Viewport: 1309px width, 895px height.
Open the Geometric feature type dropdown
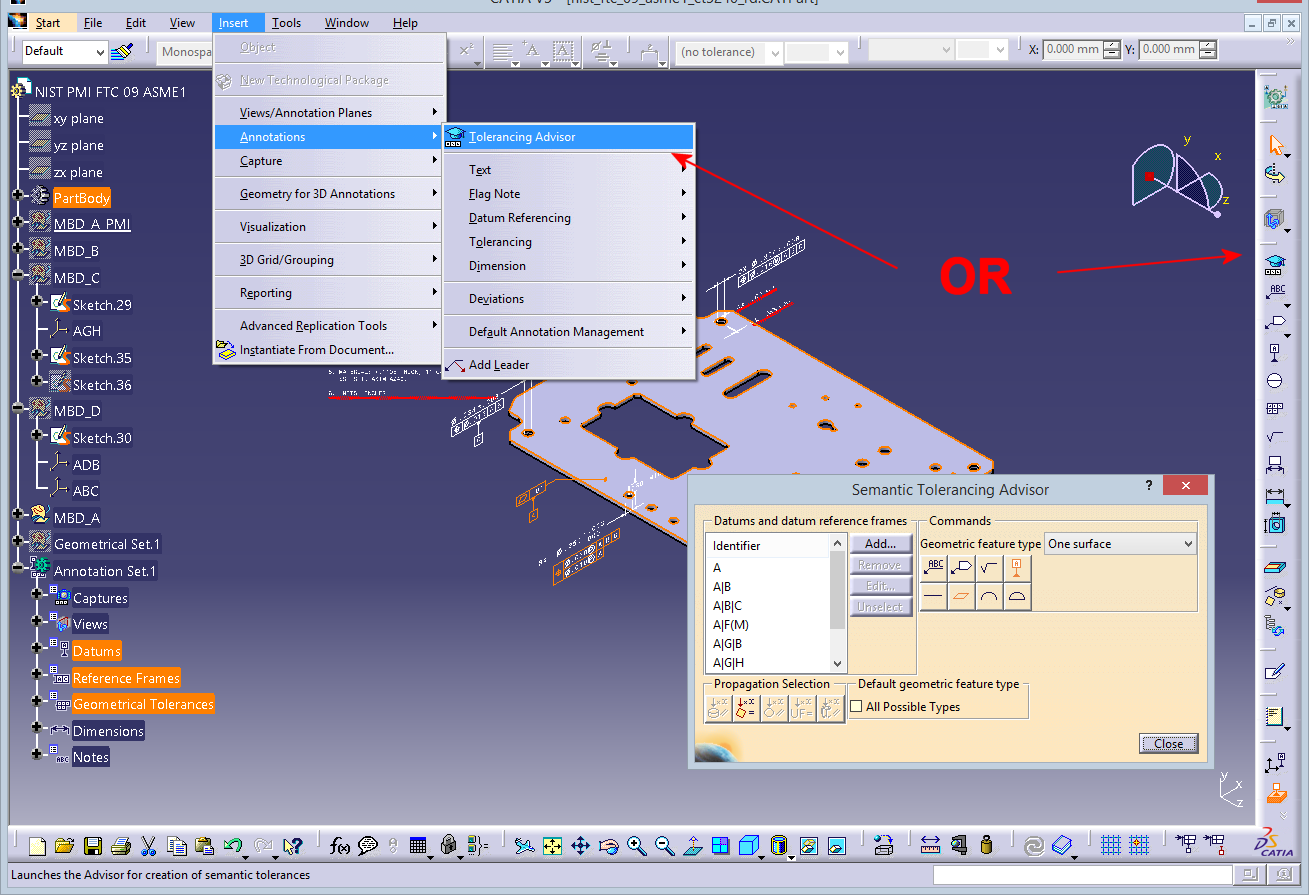(1120, 544)
